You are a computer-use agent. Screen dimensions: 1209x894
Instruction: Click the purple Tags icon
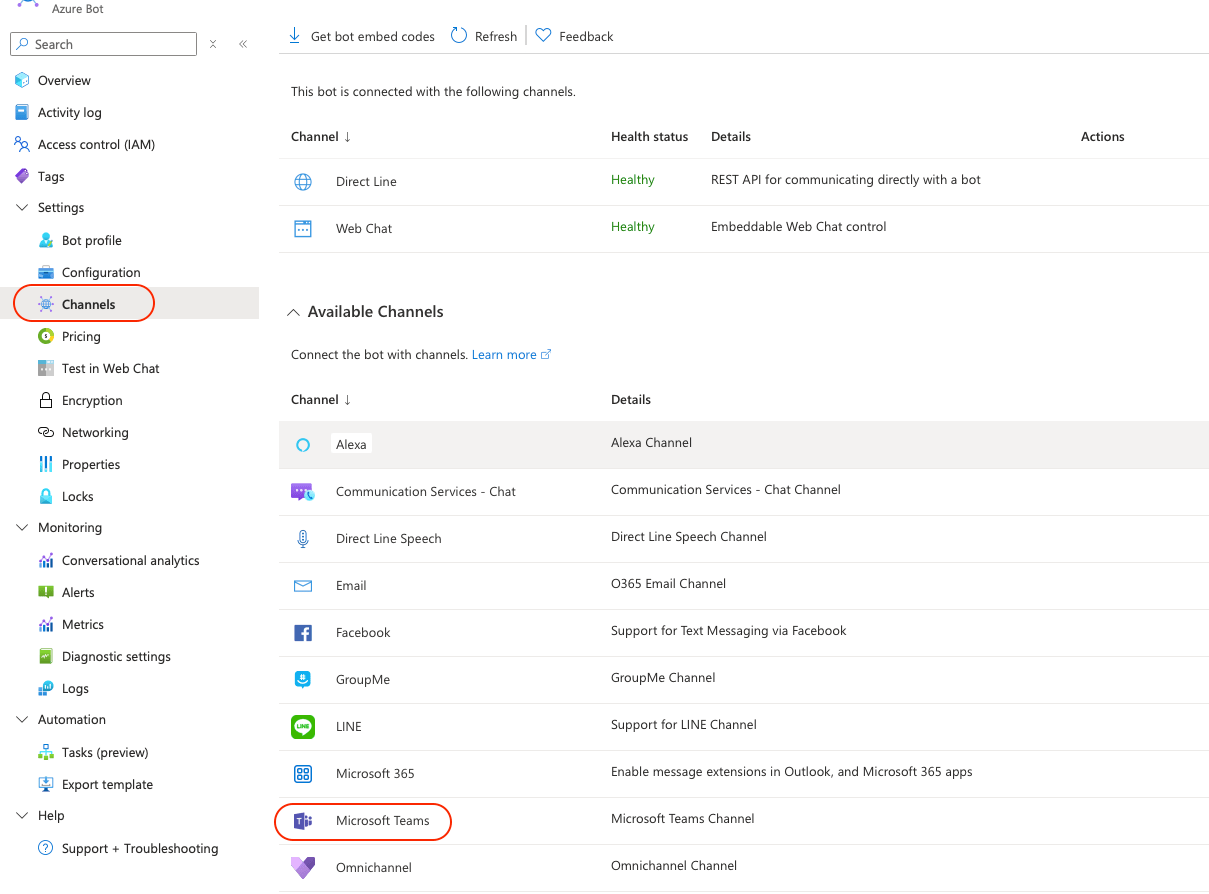(x=22, y=176)
